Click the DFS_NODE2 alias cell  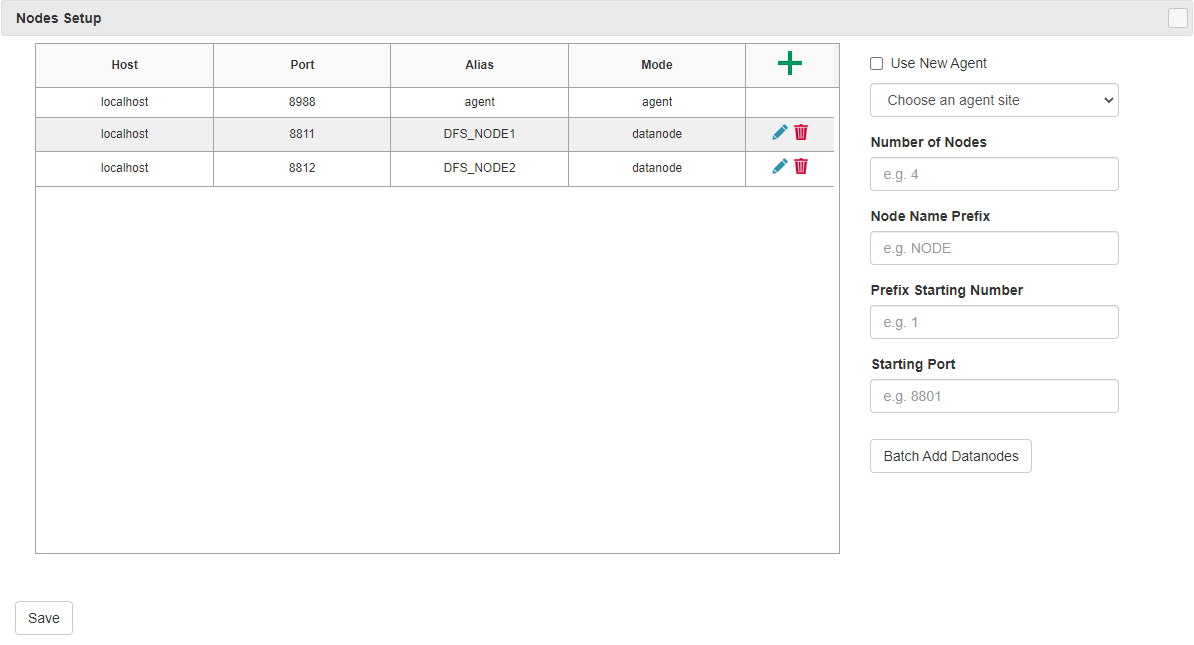[479, 168]
